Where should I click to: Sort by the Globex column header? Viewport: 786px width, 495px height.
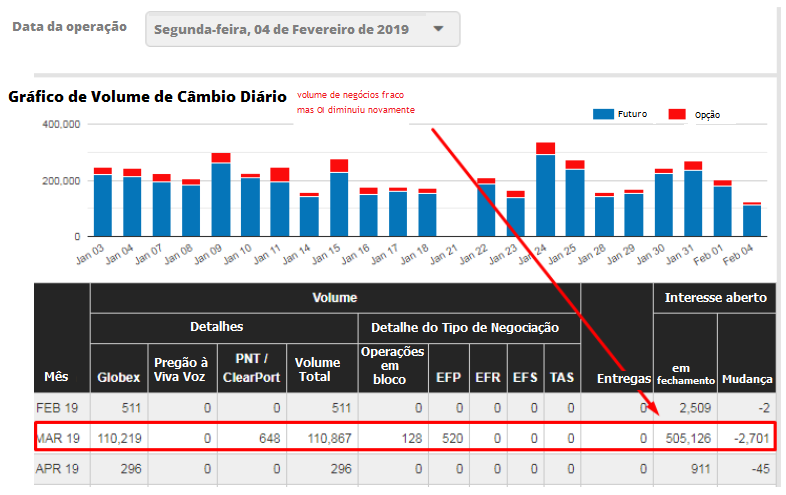(118, 378)
